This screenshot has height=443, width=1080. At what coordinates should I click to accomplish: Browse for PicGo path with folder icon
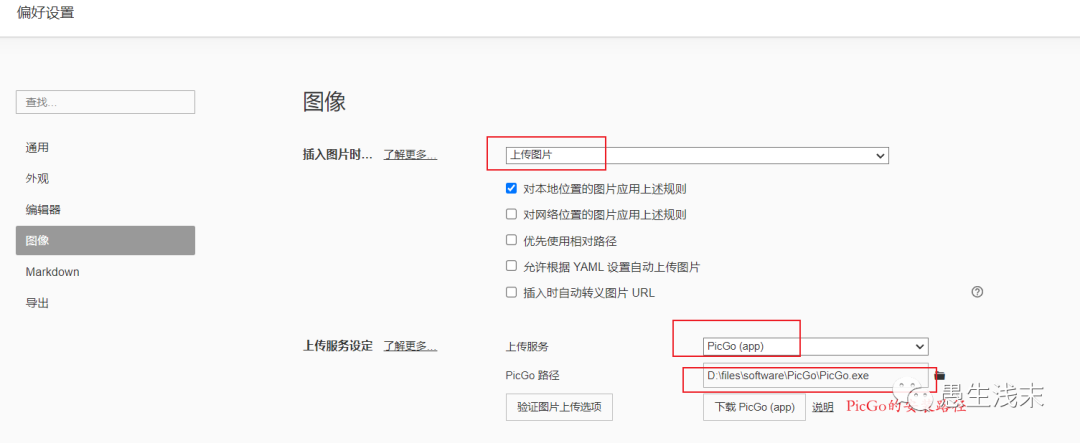pyautogui.click(x=940, y=375)
